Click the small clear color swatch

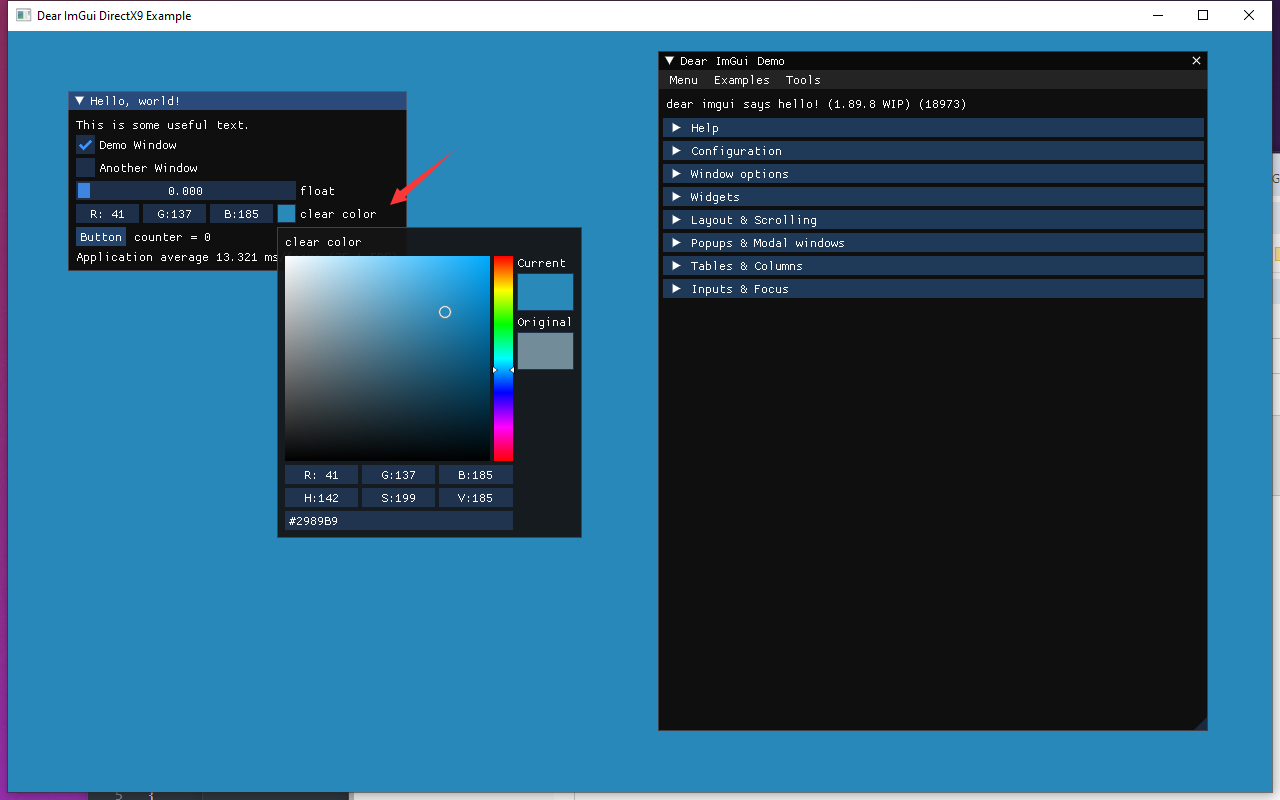coord(285,213)
